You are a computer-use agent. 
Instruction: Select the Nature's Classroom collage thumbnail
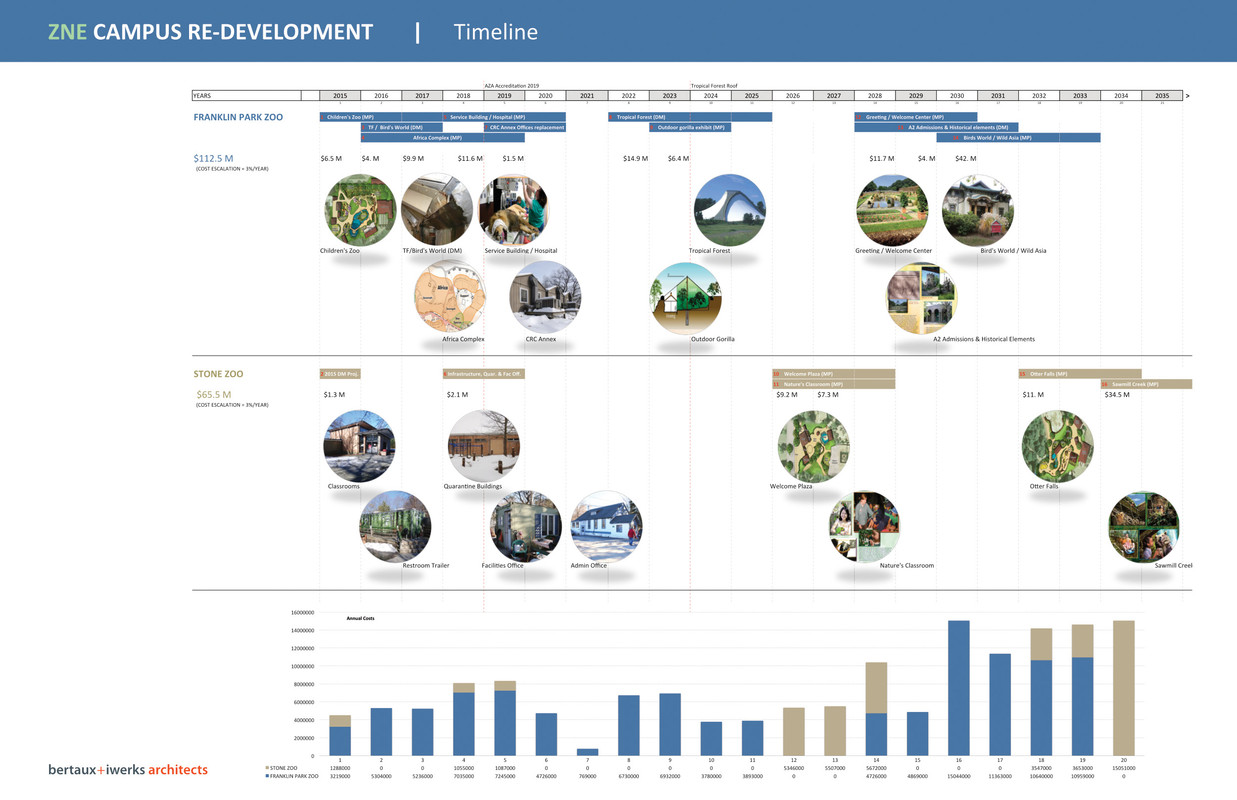pos(864,526)
